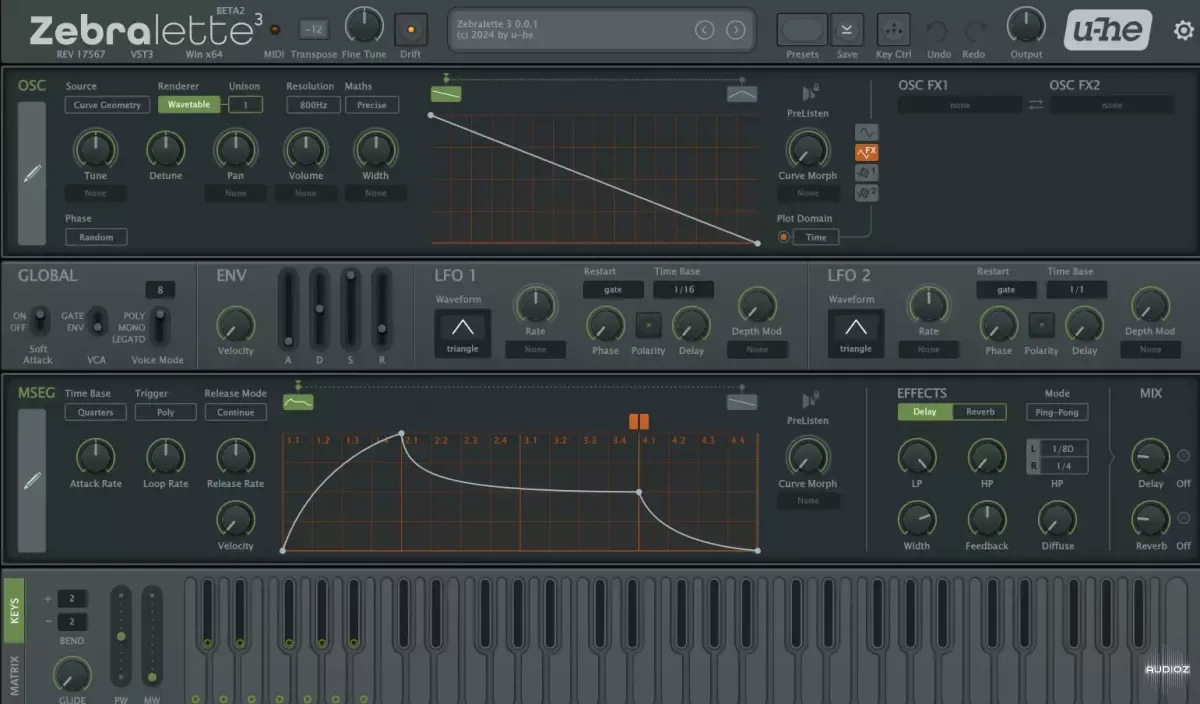
Task: Go to next preset arrow
Action: [736, 30]
